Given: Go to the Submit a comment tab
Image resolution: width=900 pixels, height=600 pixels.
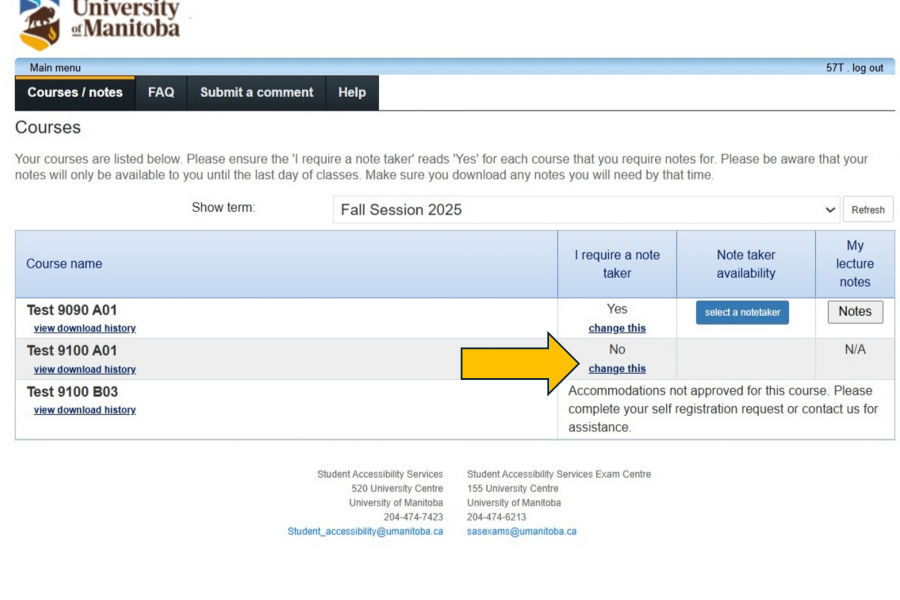Looking at the screenshot, I should (x=256, y=93).
